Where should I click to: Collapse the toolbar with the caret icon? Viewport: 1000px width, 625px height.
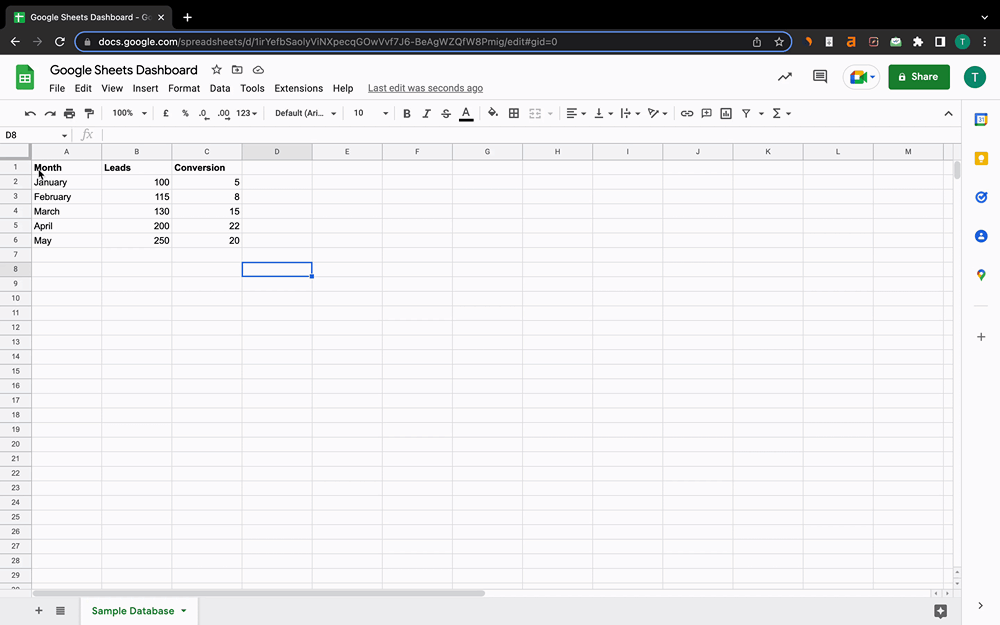click(x=948, y=114)
